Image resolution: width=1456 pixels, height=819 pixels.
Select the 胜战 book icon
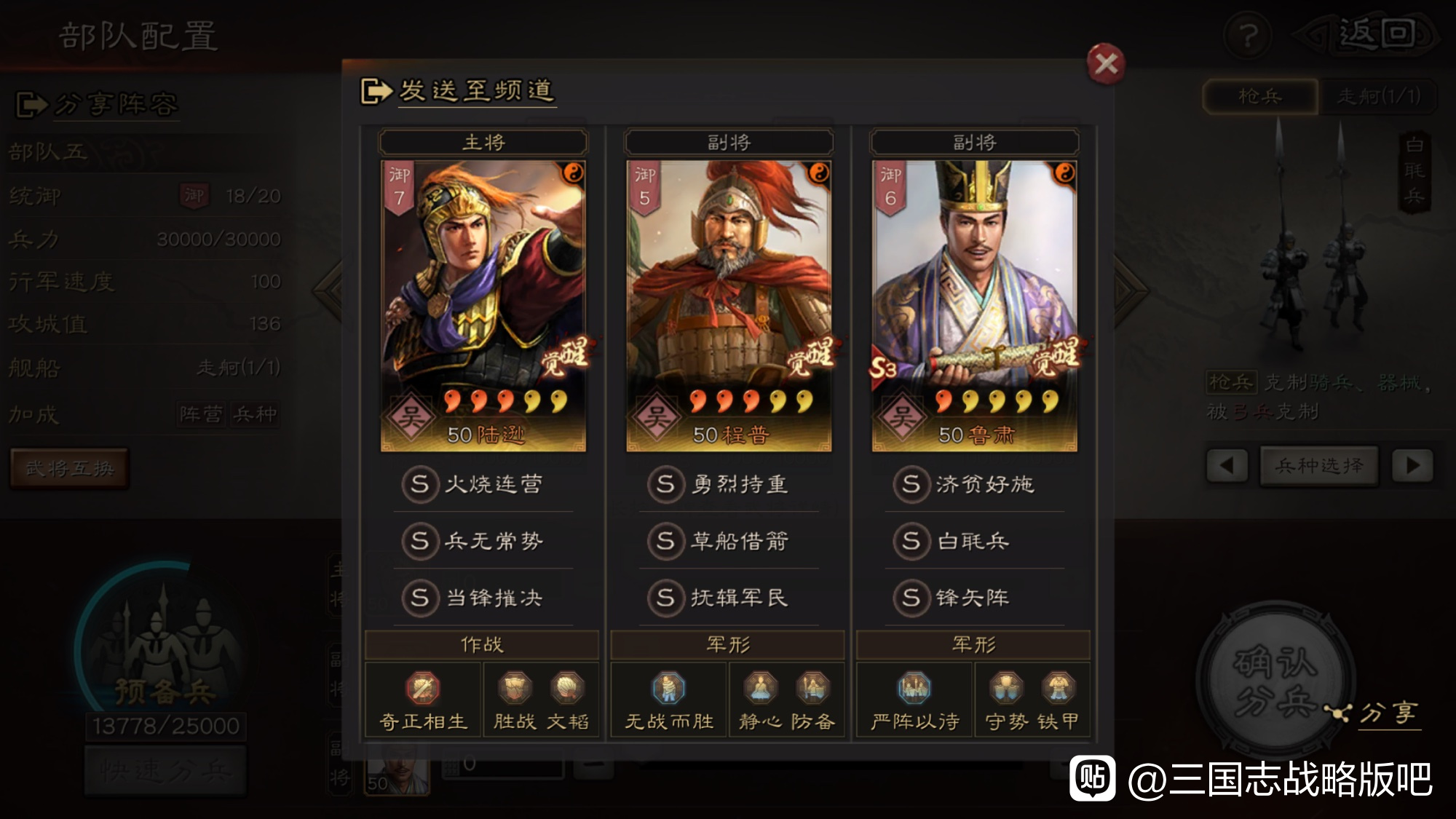(515, 688)
